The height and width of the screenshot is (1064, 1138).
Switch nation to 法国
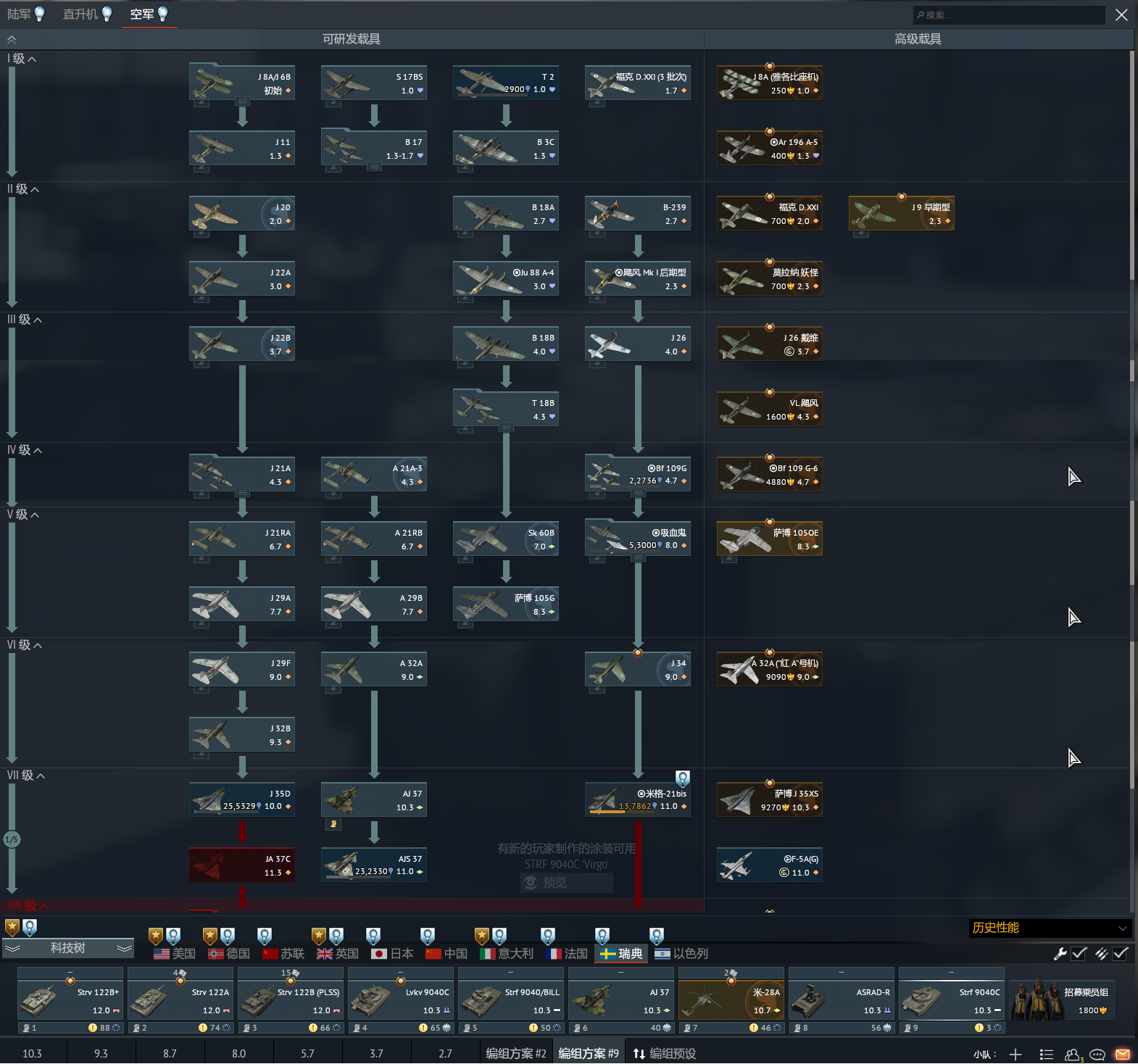click(x=567, y=954)
